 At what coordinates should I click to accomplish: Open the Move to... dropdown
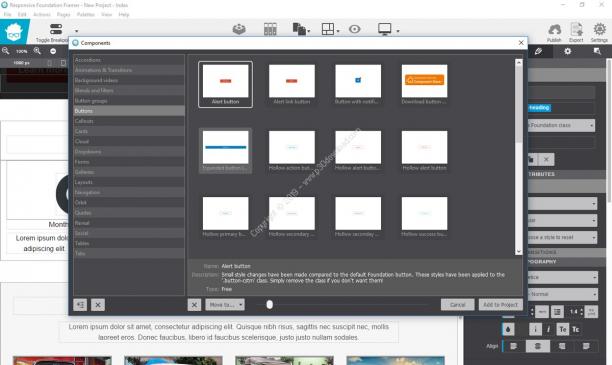tap(225, 304)
